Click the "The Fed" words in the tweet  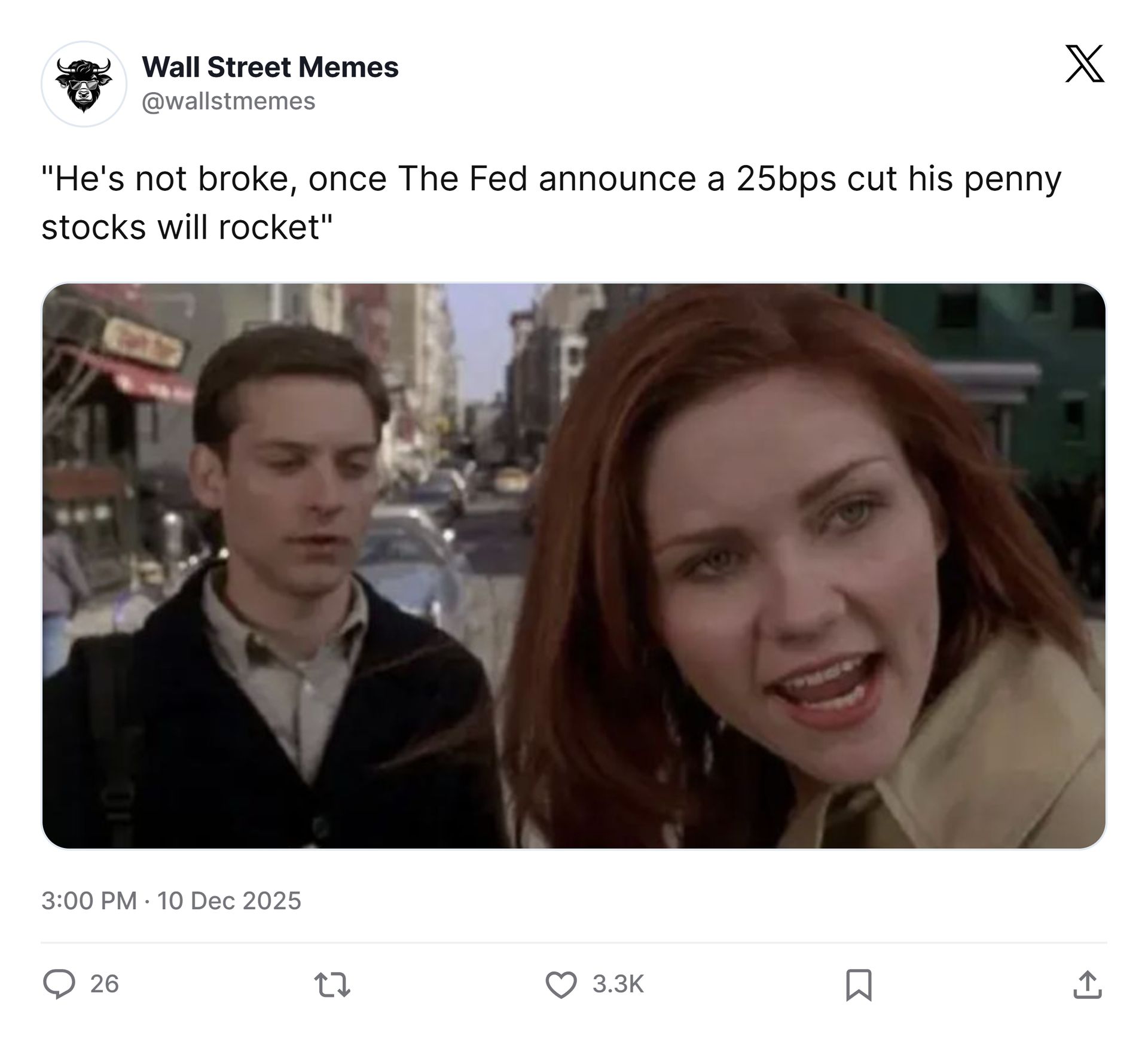click(462, 178)
